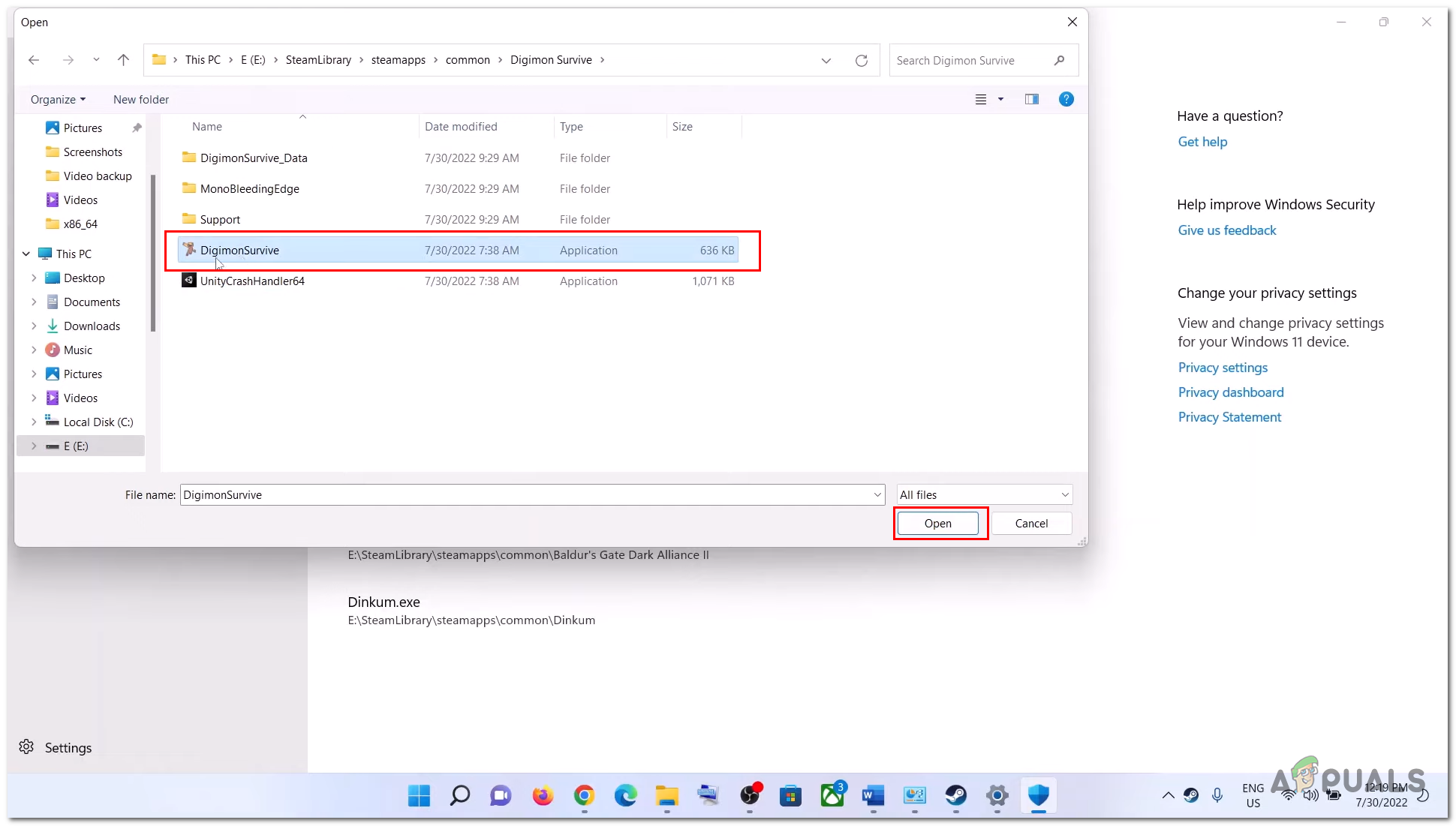Click the Refresh icon in address bar
Screen dimensions: 1456x826
[862, 61]
